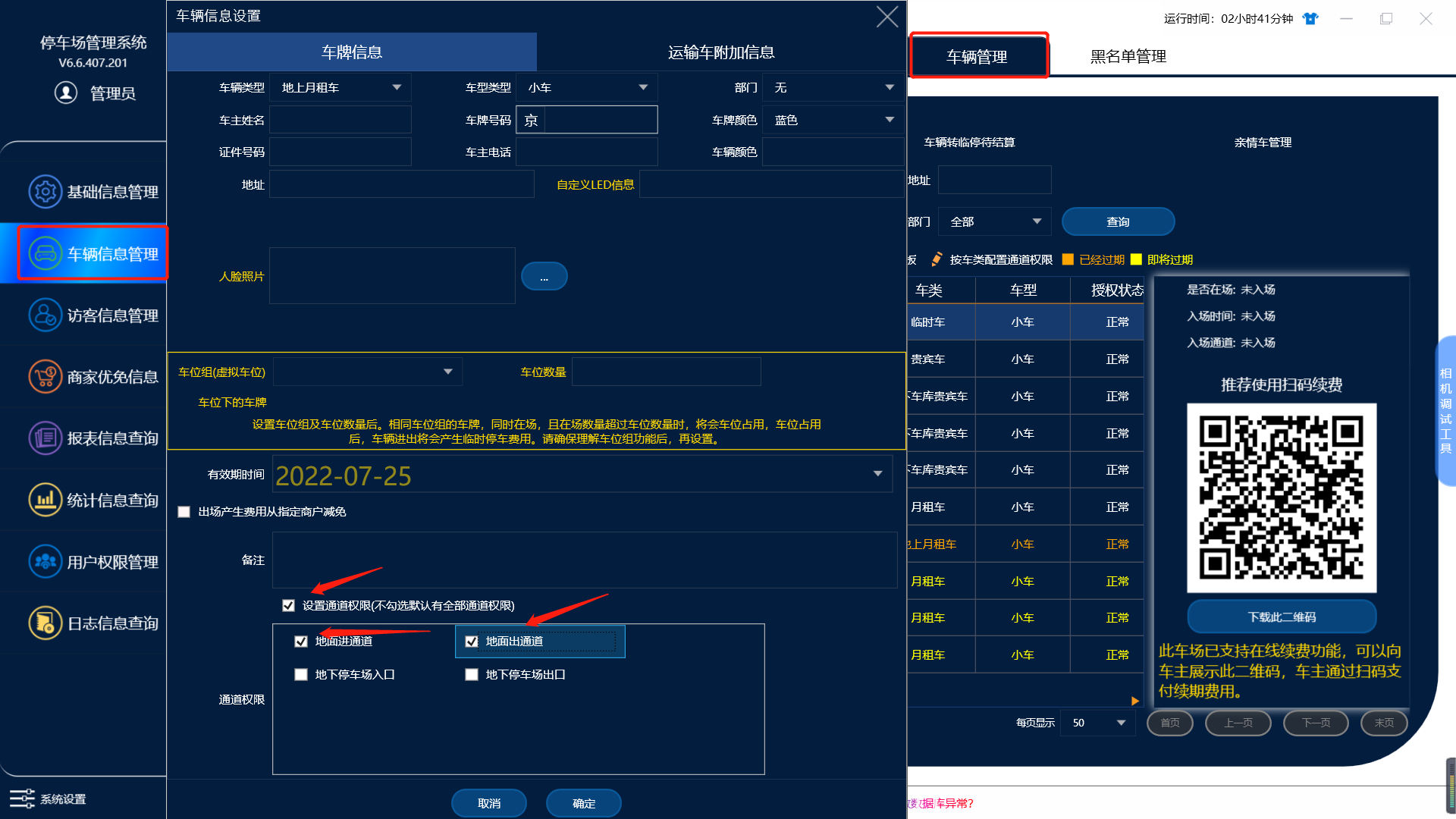Expand 车型类型 dropdown showing 小车
Image resolution: width=1456 pixels, height=819 pixels.
[587, 88]
